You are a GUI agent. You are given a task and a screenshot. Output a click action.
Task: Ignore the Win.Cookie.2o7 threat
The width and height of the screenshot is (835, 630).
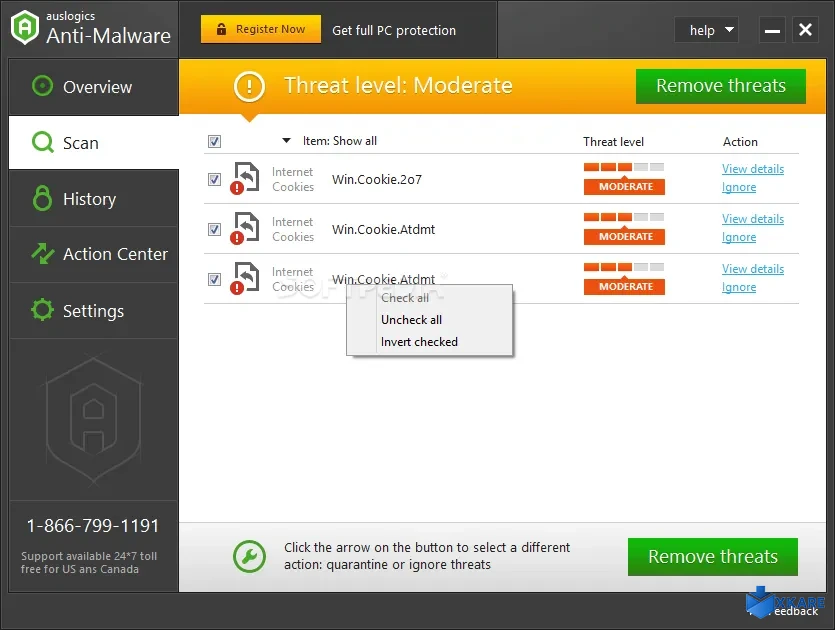coord(739,187)
